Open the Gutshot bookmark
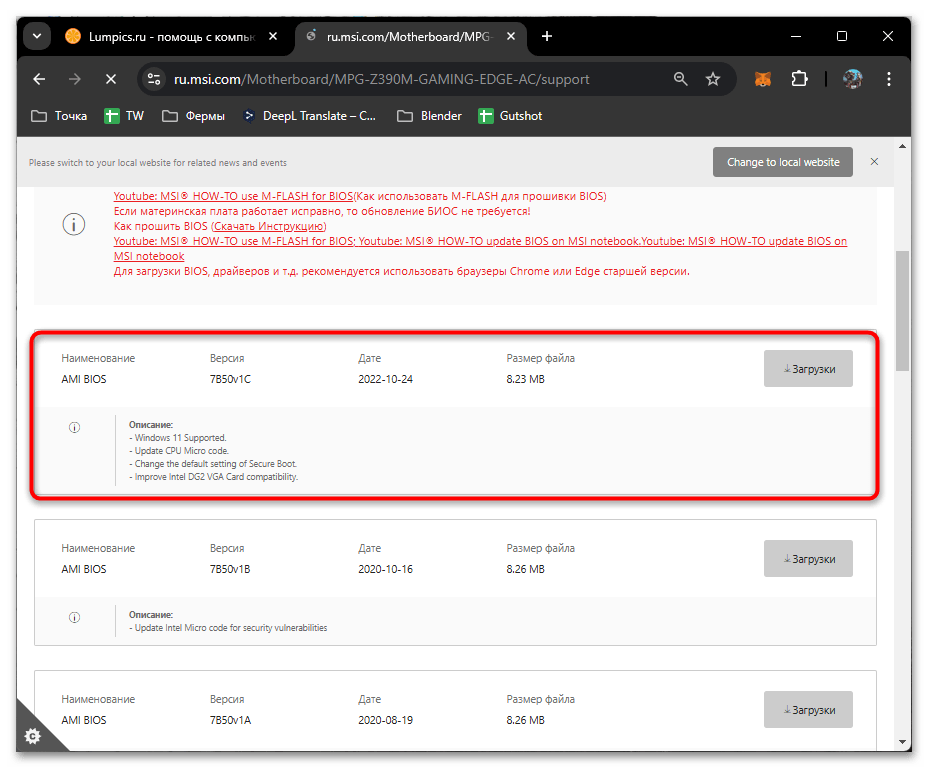This screenshot has height=768, width=928. point(510,116)
